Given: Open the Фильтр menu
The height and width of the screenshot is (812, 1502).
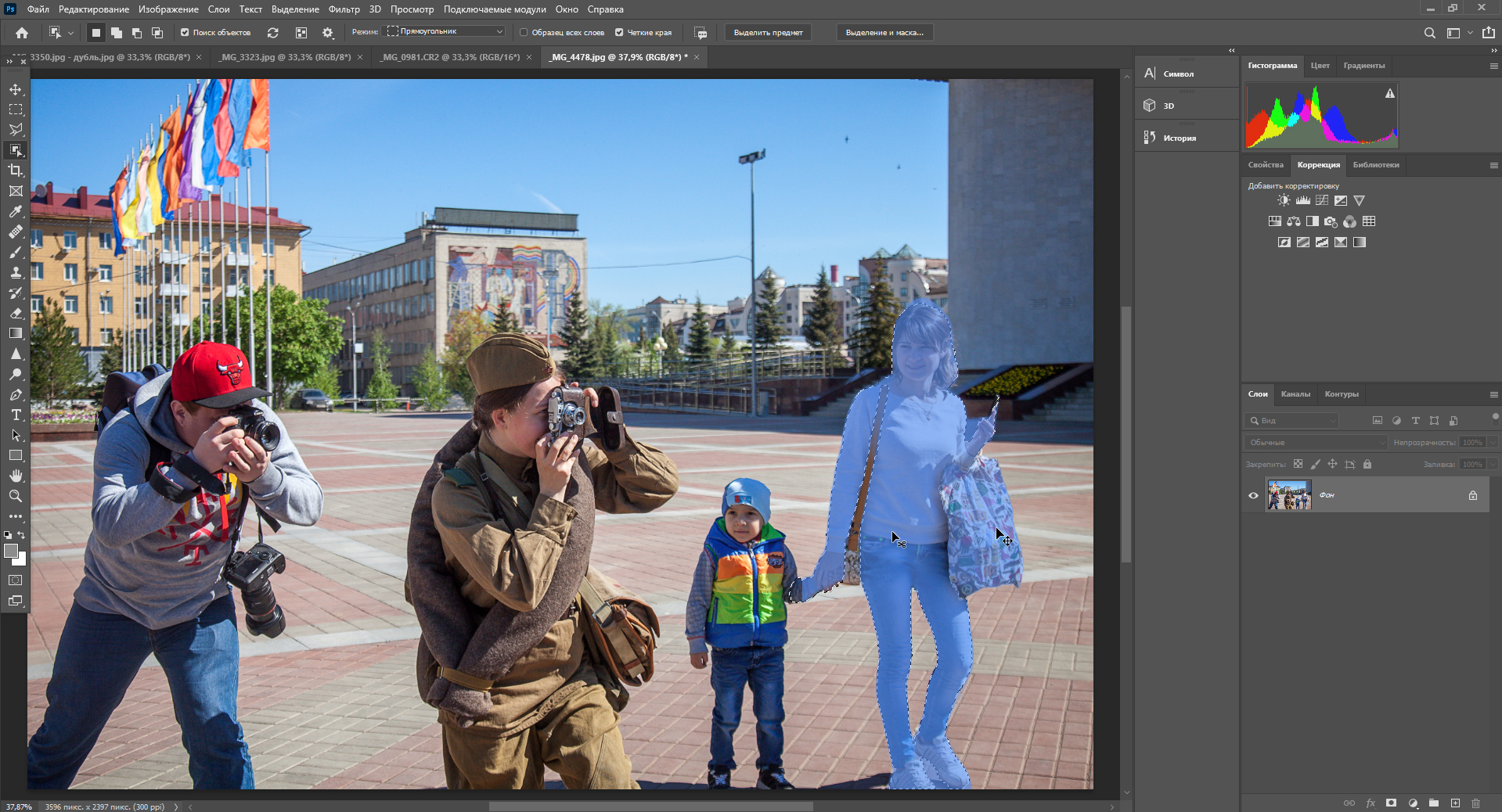Looking at the screenshot, I should tap(344, 9).
